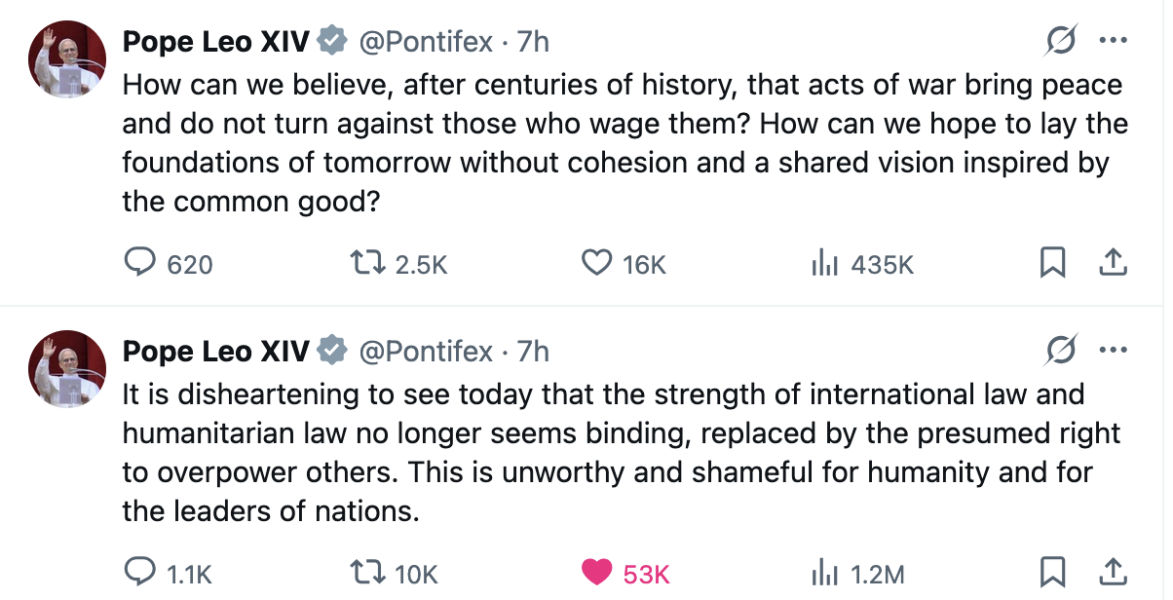View analytics showing 1.2M views
The height and width of the screenshot is (600, 1173).
coord(824,573)
